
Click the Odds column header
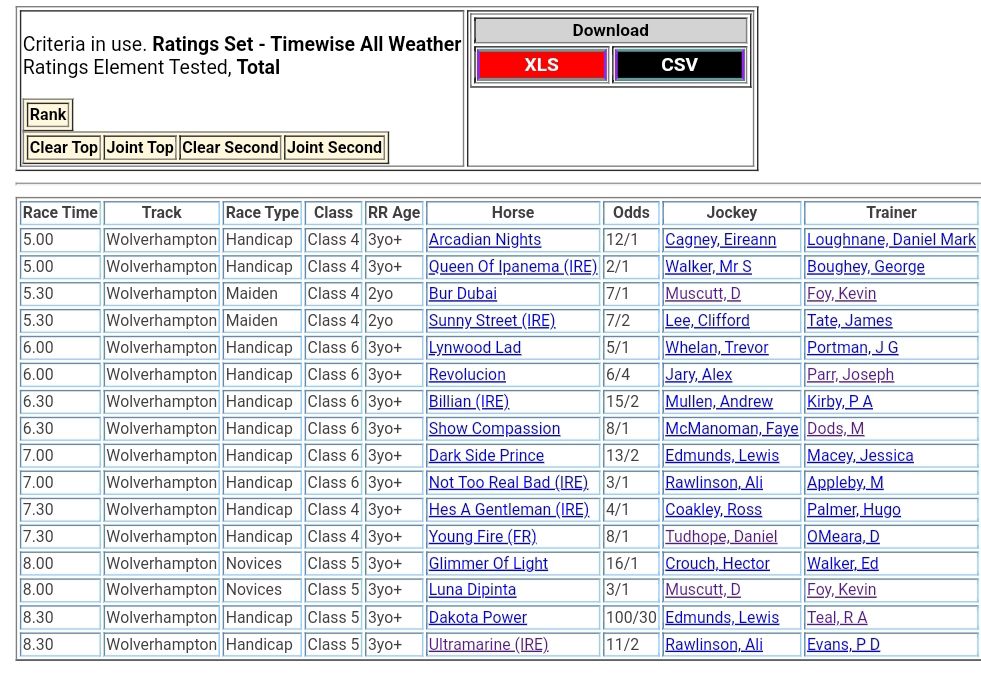[x=630, y=213]
